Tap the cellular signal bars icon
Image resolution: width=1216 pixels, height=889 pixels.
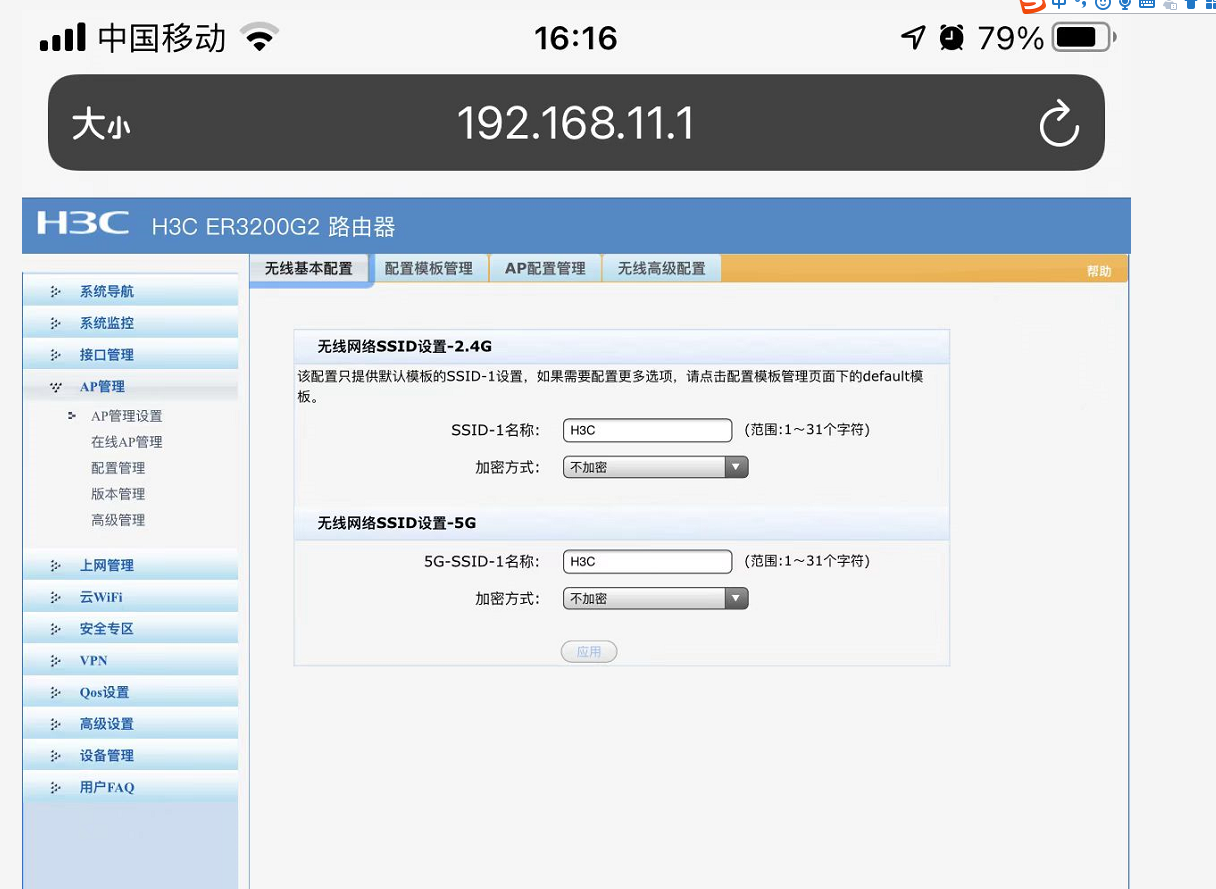point(62,39)
